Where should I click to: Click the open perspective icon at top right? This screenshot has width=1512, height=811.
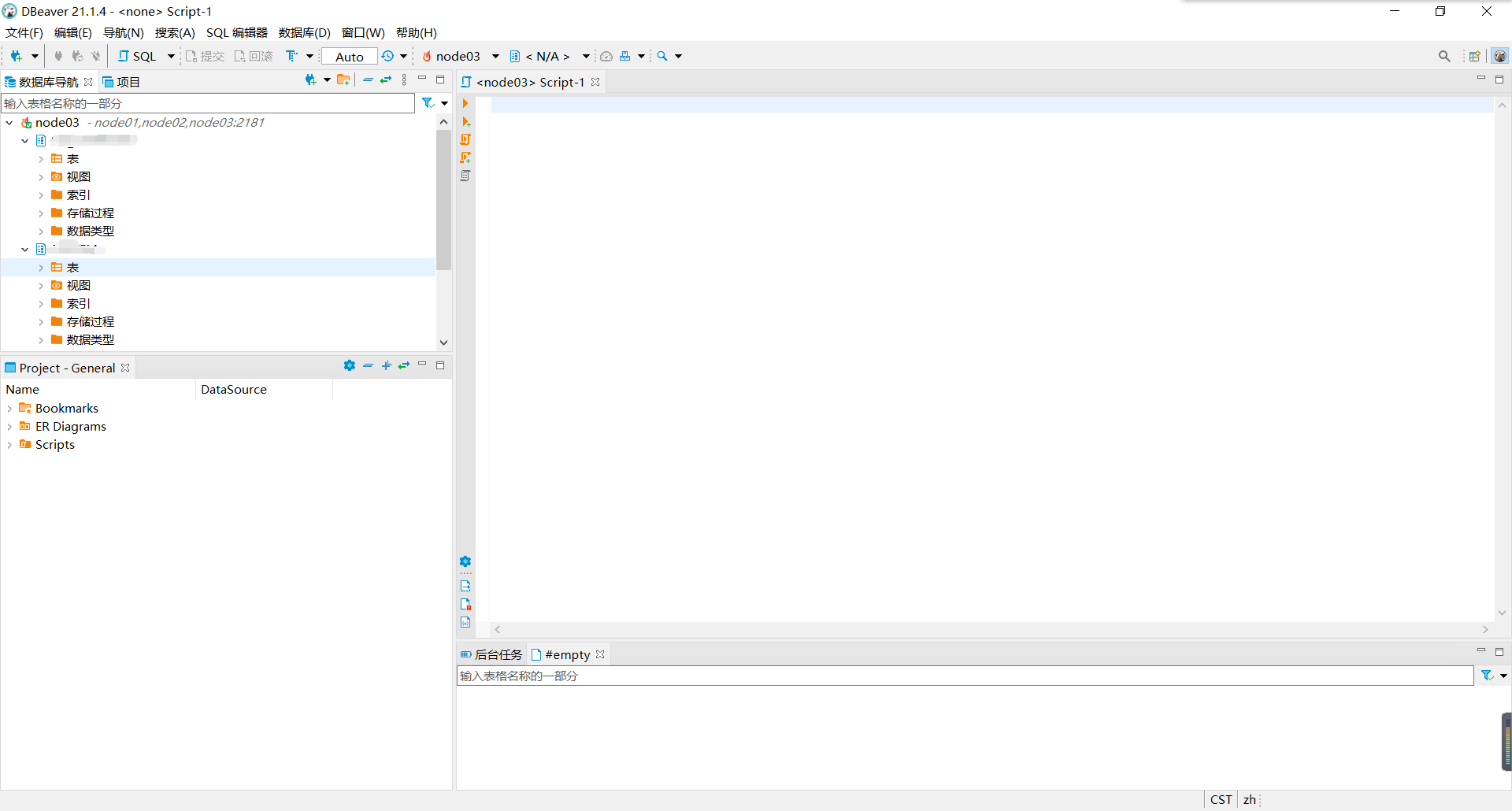click(x=1474, y=56)
